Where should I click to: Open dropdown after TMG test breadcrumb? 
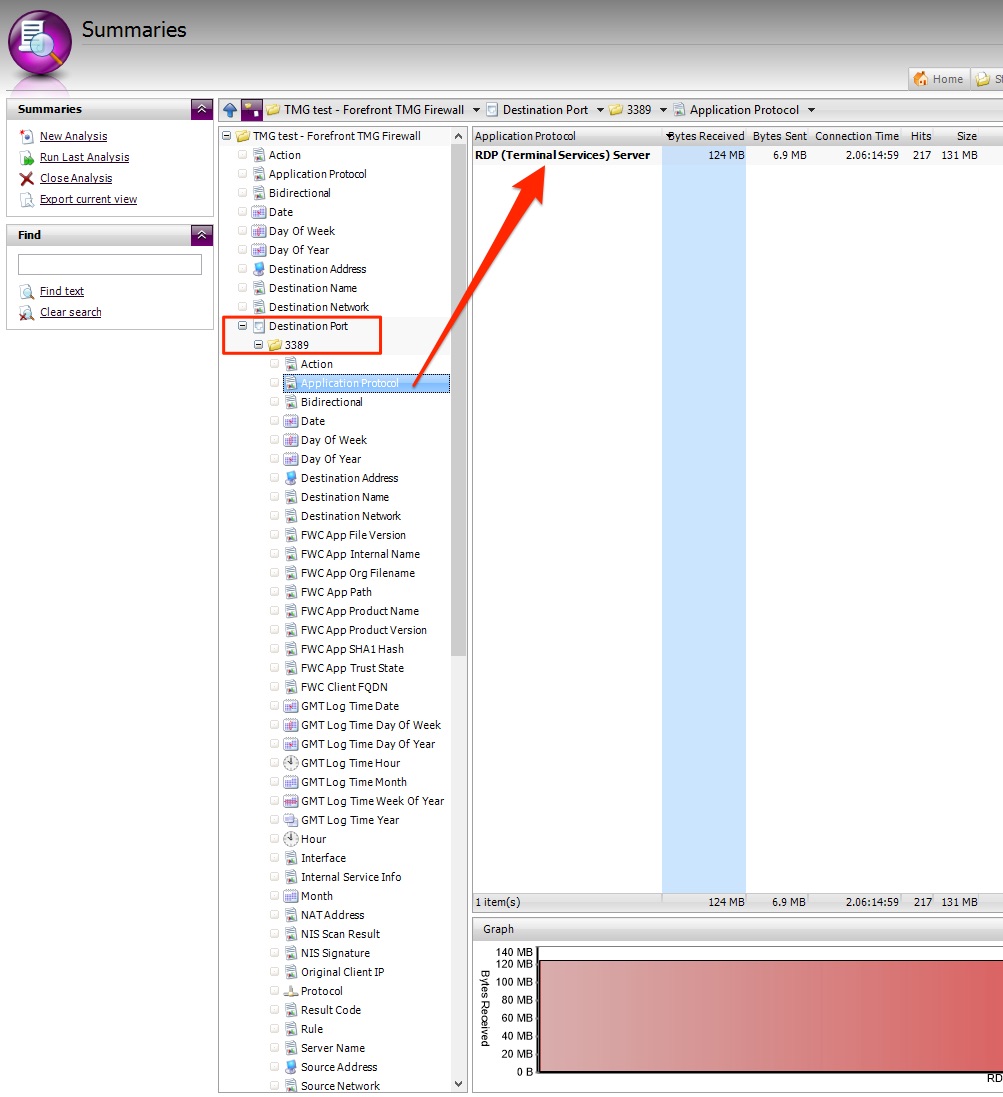coord(476,110)
